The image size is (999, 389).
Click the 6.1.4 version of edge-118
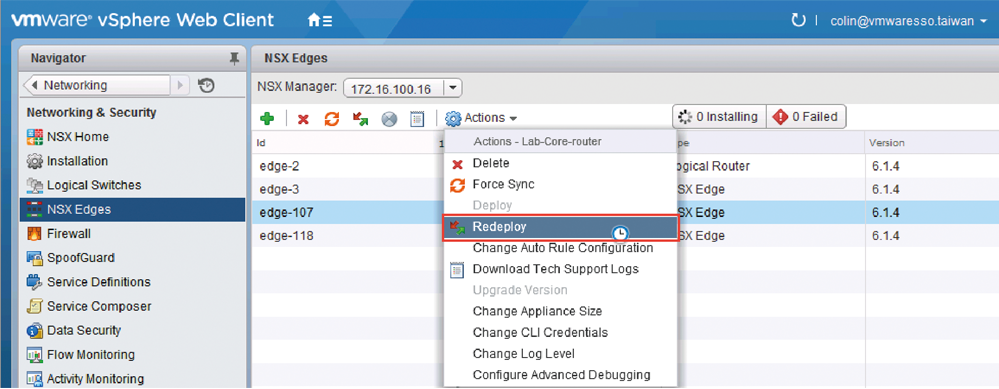click(885, 236)
